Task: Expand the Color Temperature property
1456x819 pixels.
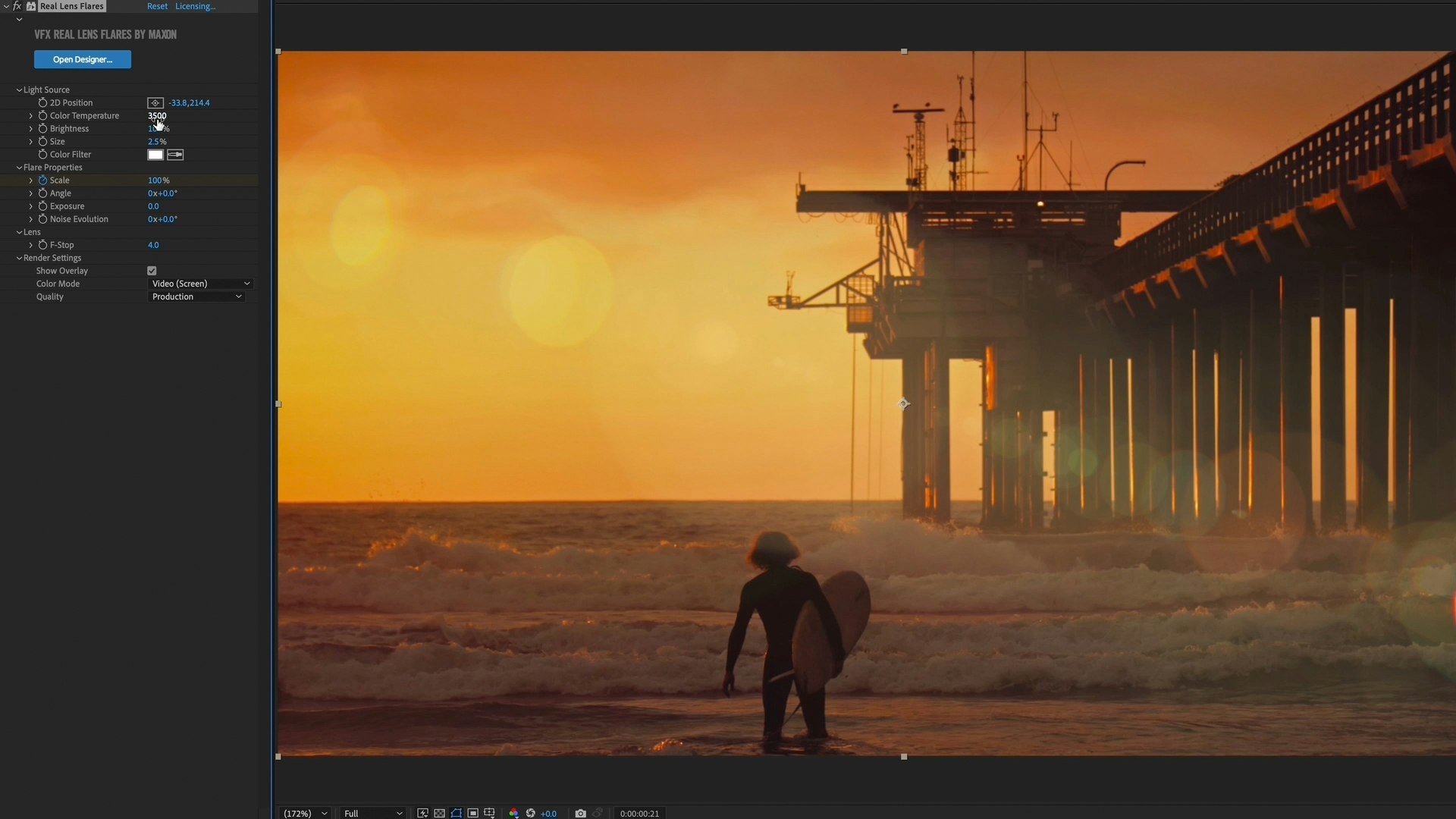Action: click(30, 116)
